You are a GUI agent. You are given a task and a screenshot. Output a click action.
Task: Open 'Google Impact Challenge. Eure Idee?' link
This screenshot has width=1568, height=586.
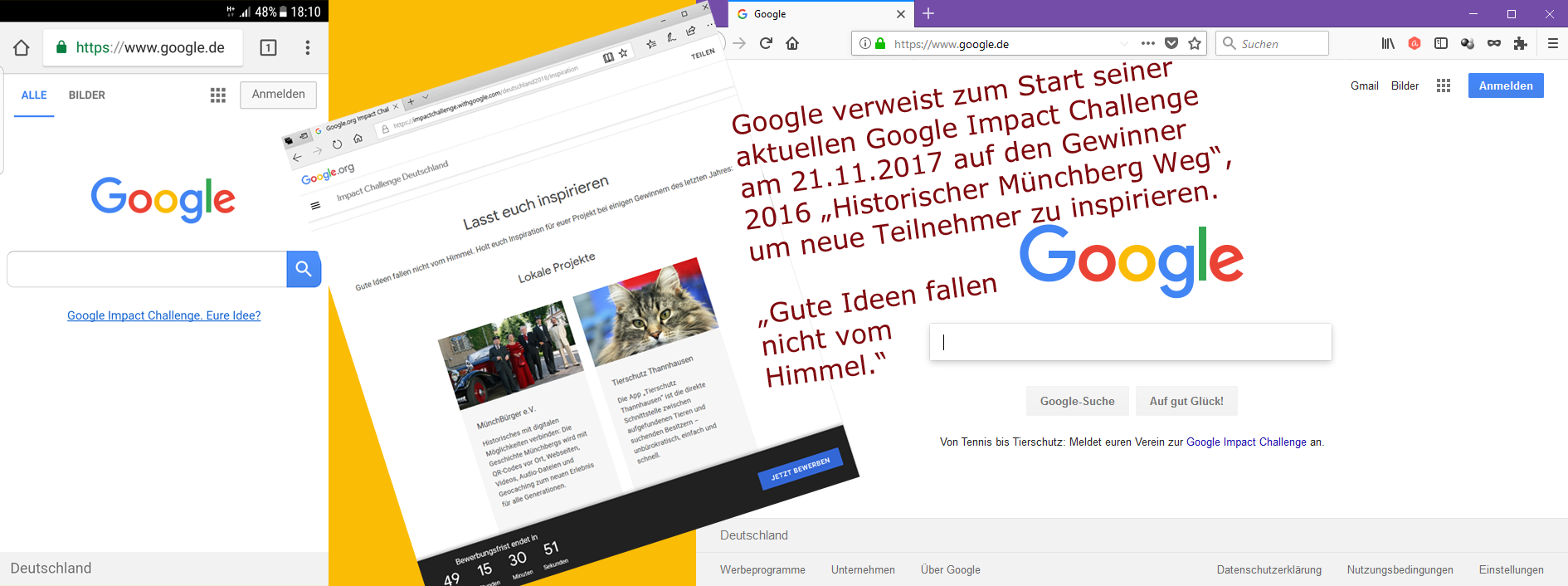[164, 315]
